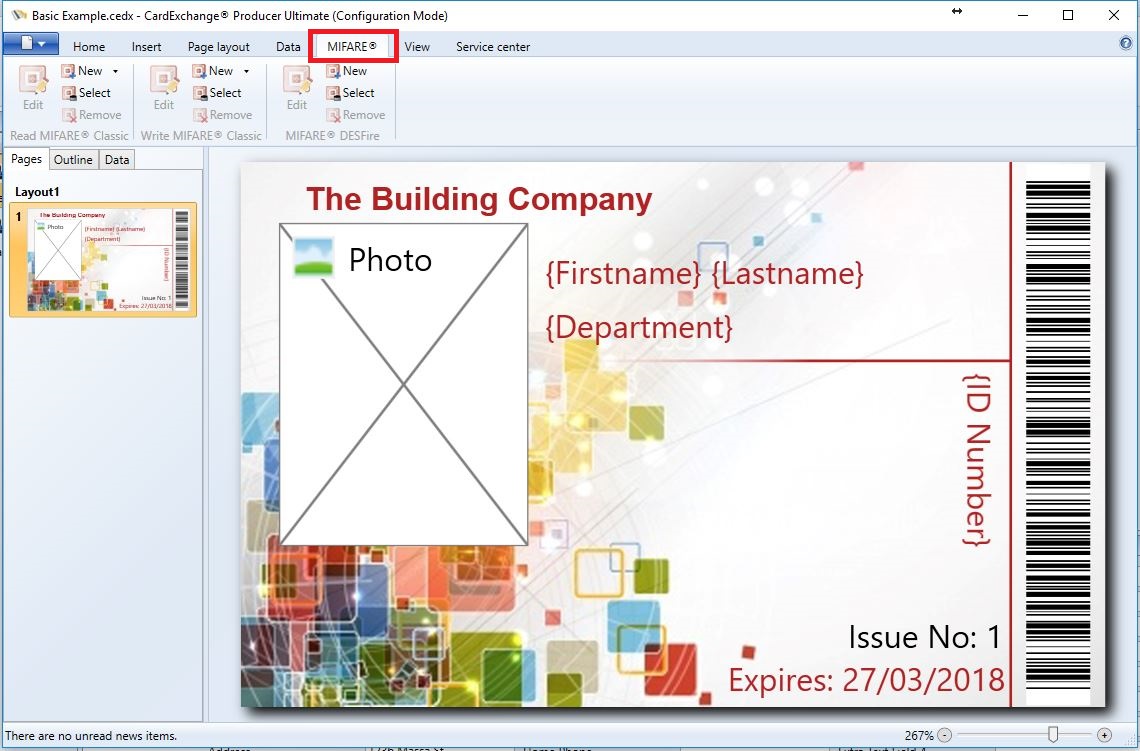
Task: Select the barcode on the card
Action: [1058, 434]
